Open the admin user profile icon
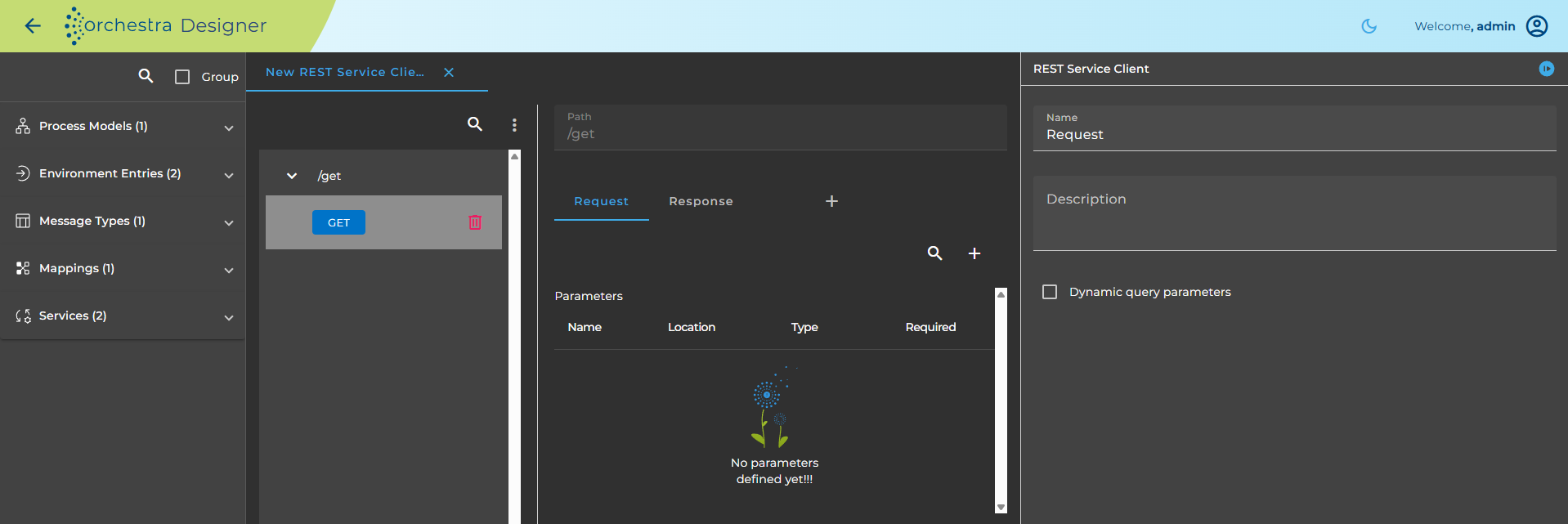Image resolution: width=1568 pixels, height=524 pixels. (x=1537, y=26)
